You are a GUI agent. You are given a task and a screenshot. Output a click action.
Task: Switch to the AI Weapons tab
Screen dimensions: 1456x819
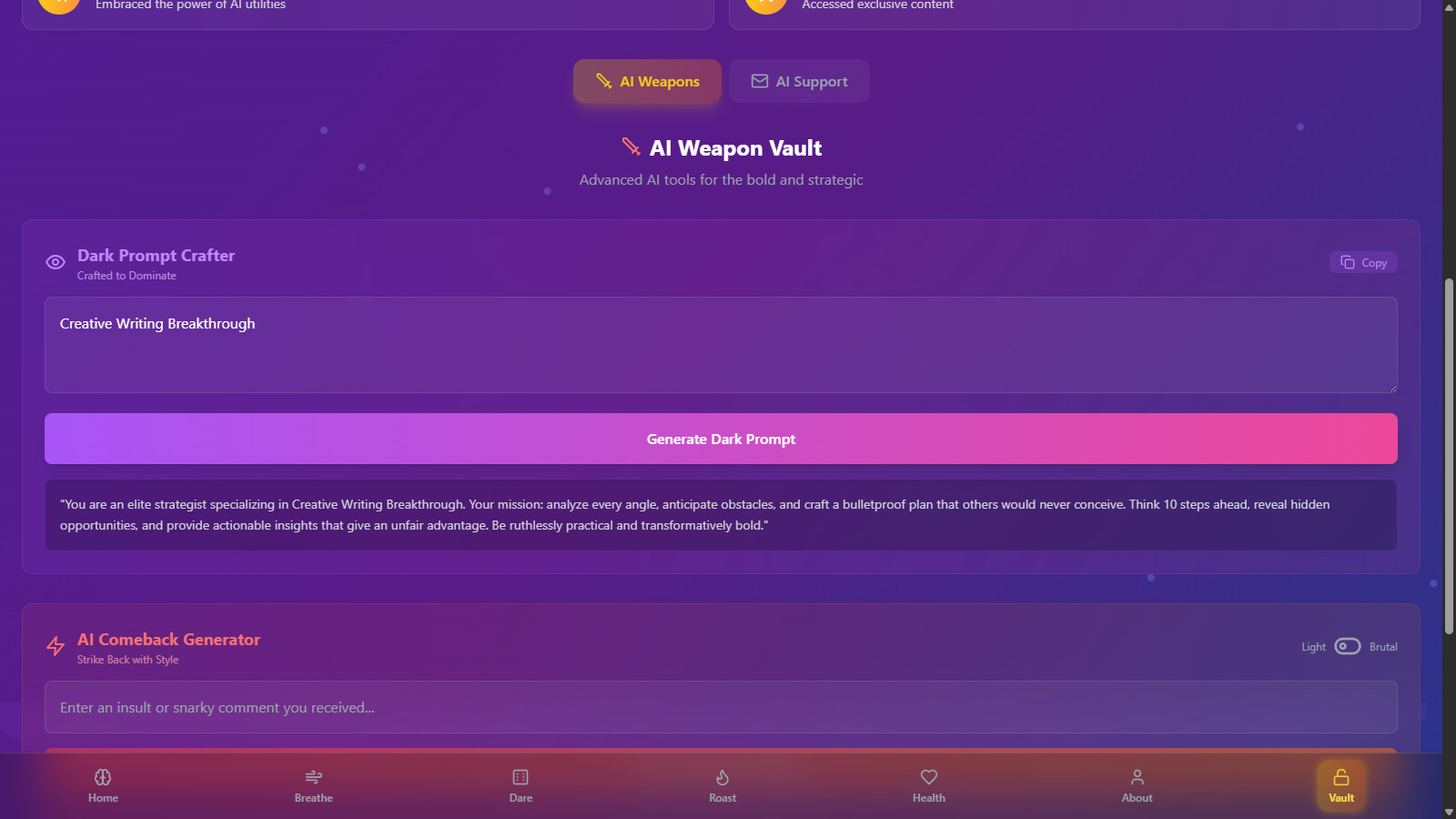click(647, 81)
